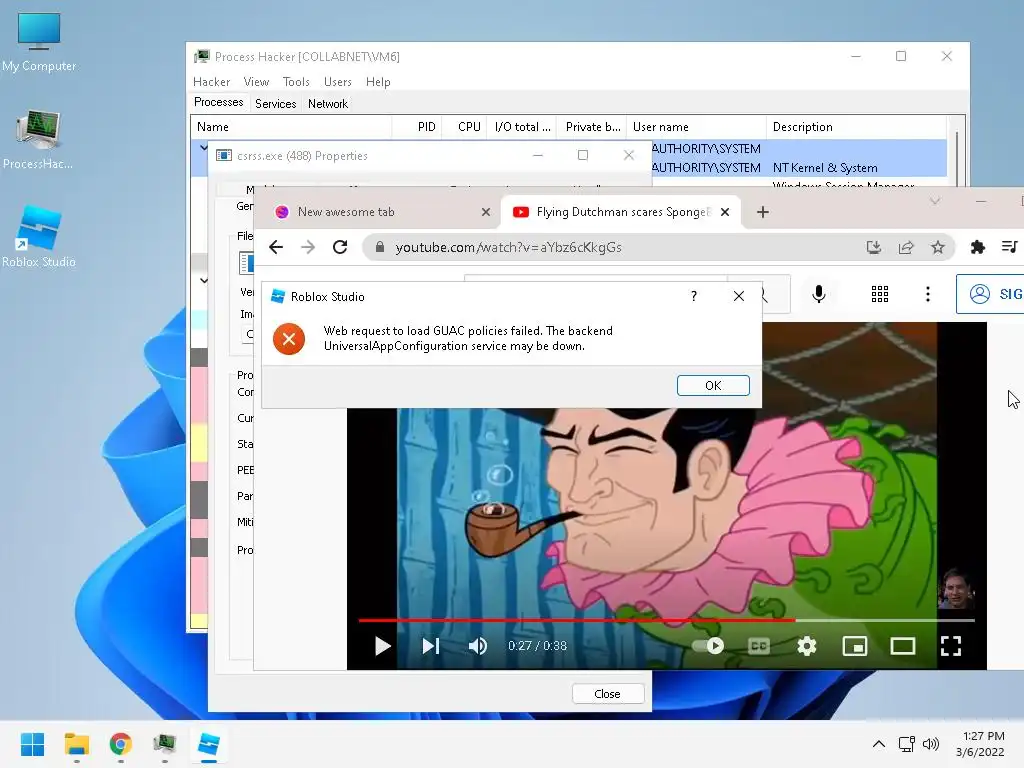This screenshot has width=1024, height=768.
Task: Skip to the next video
Action: tap(430, 646)
